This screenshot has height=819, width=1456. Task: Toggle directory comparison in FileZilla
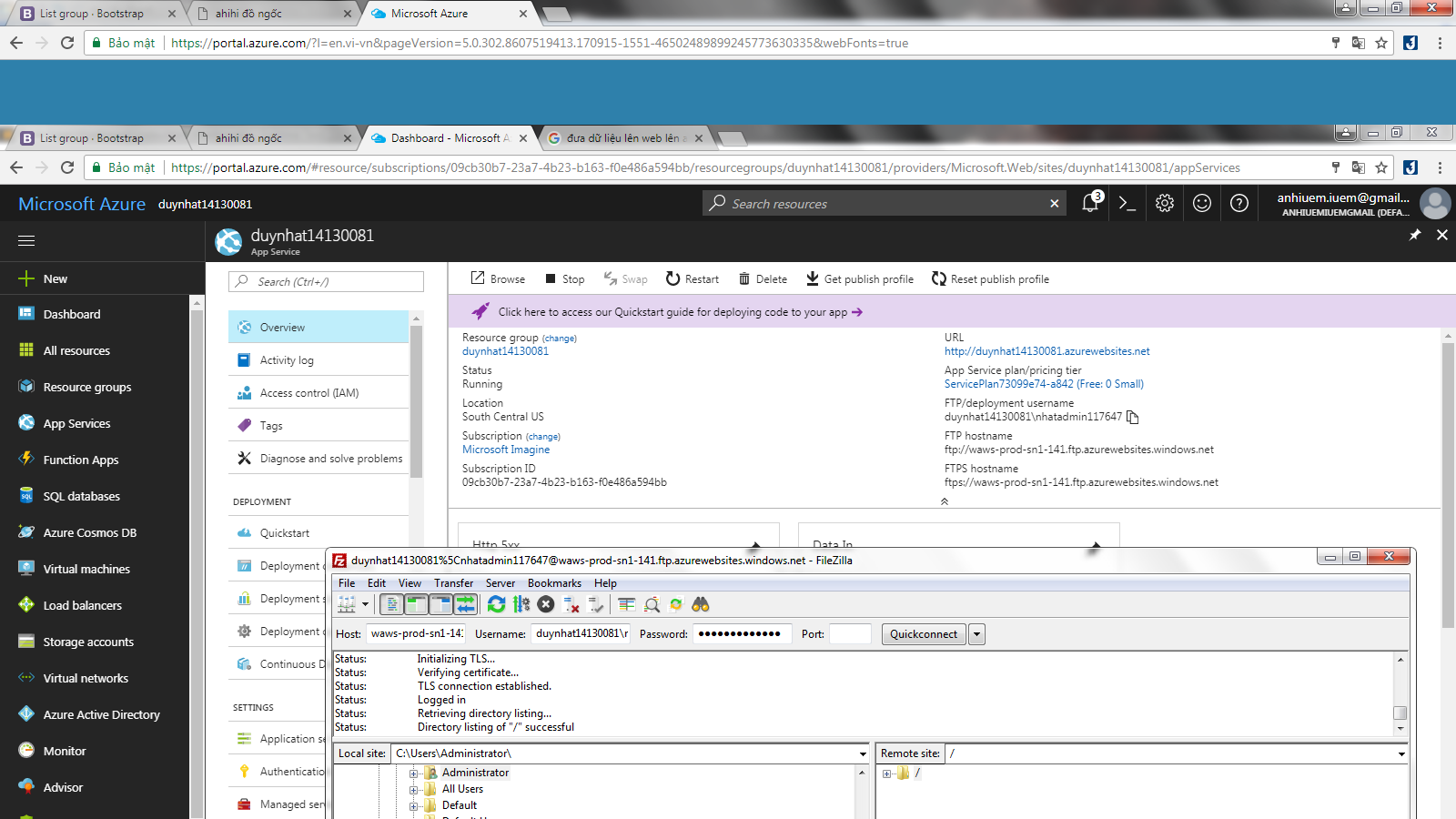pos(652,604)
